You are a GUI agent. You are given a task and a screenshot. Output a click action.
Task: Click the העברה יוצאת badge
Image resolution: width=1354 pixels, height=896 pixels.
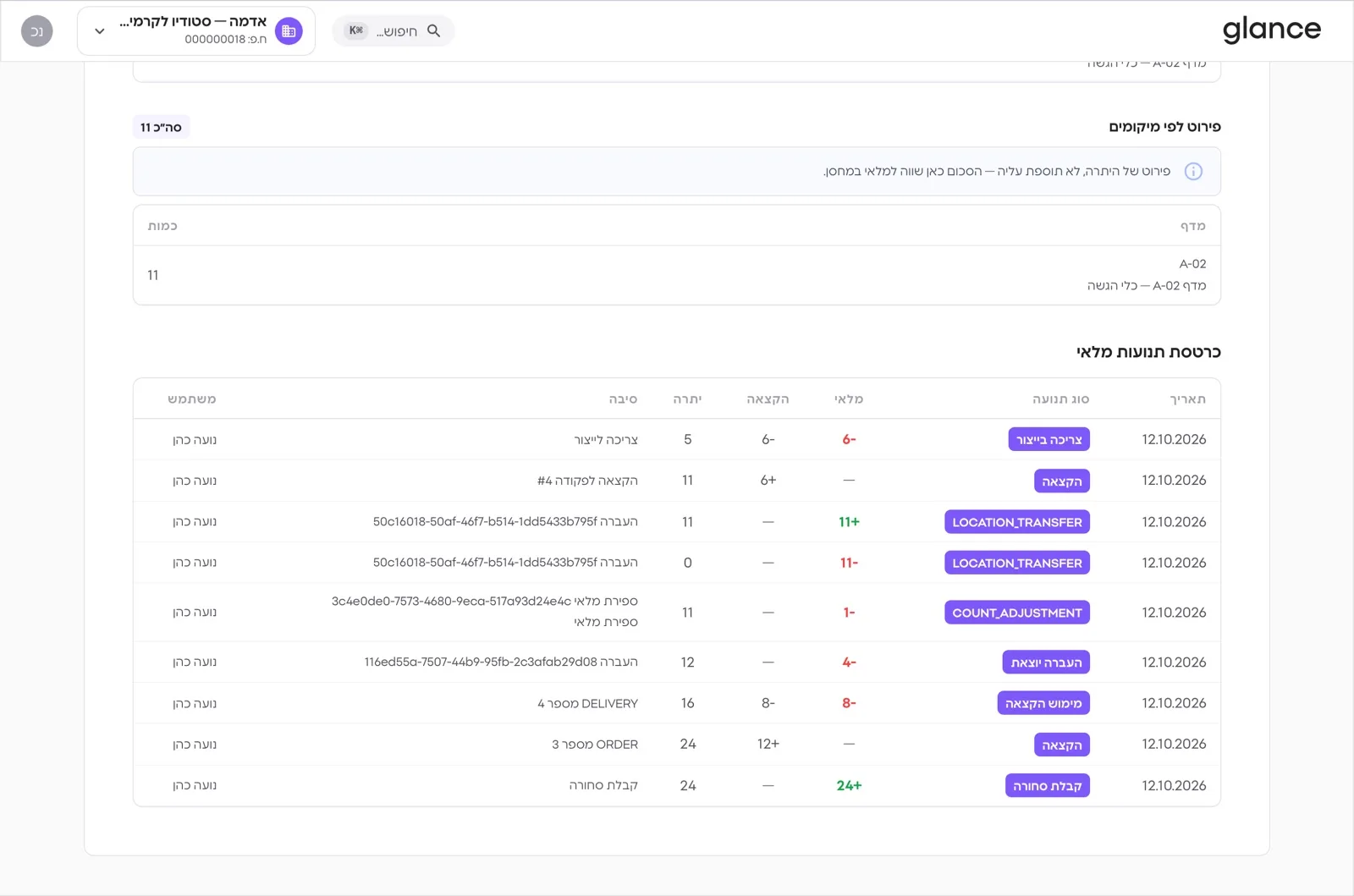click(1046, 662)
